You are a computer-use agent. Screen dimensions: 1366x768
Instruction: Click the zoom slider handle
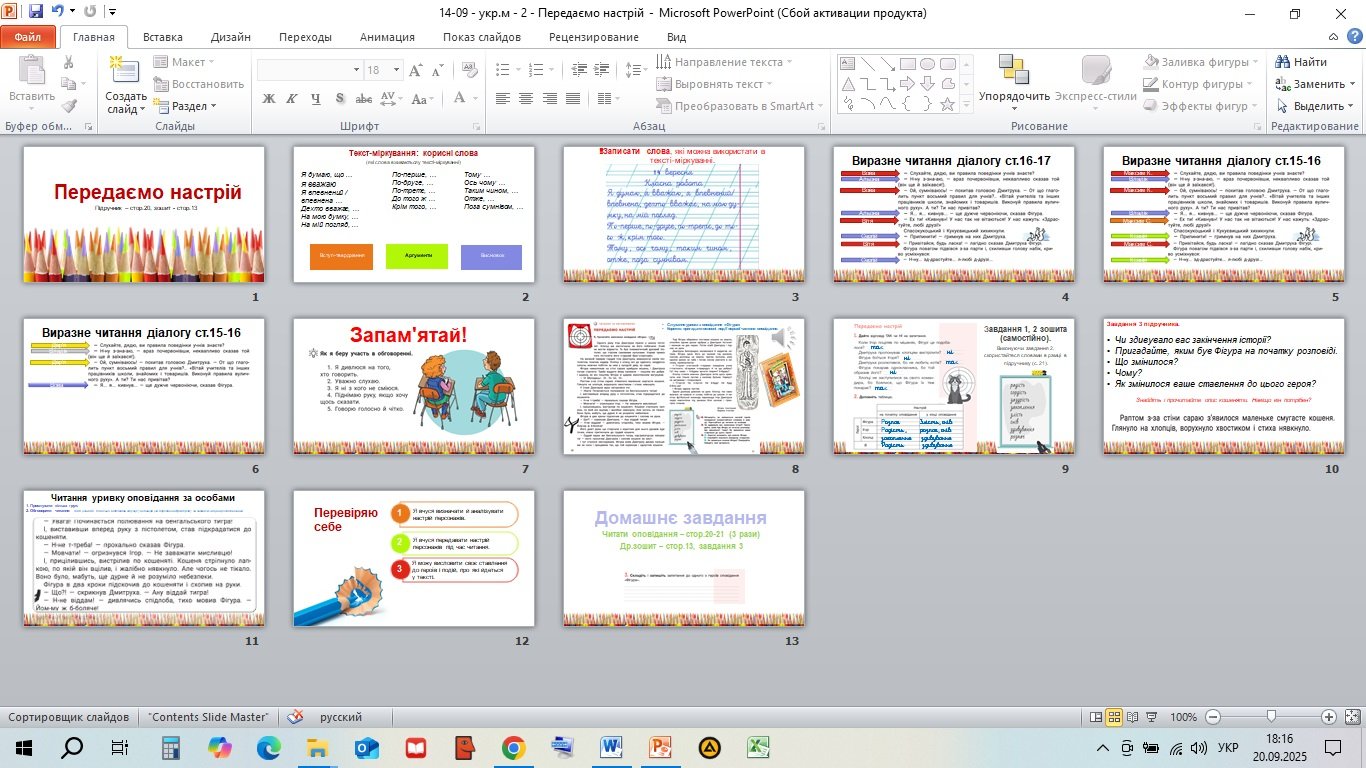pos(1271,717)
